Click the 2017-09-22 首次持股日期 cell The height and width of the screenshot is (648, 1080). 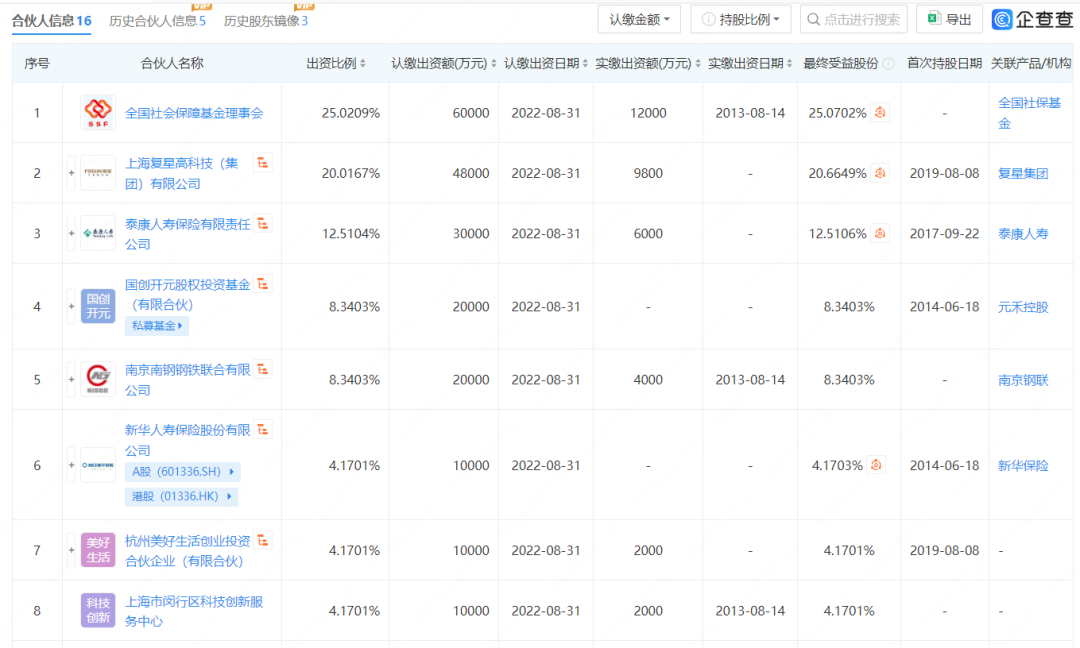[944, 234]
